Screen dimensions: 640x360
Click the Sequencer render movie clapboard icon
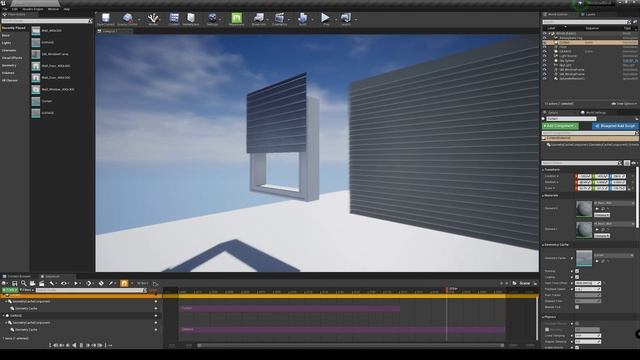42,283
